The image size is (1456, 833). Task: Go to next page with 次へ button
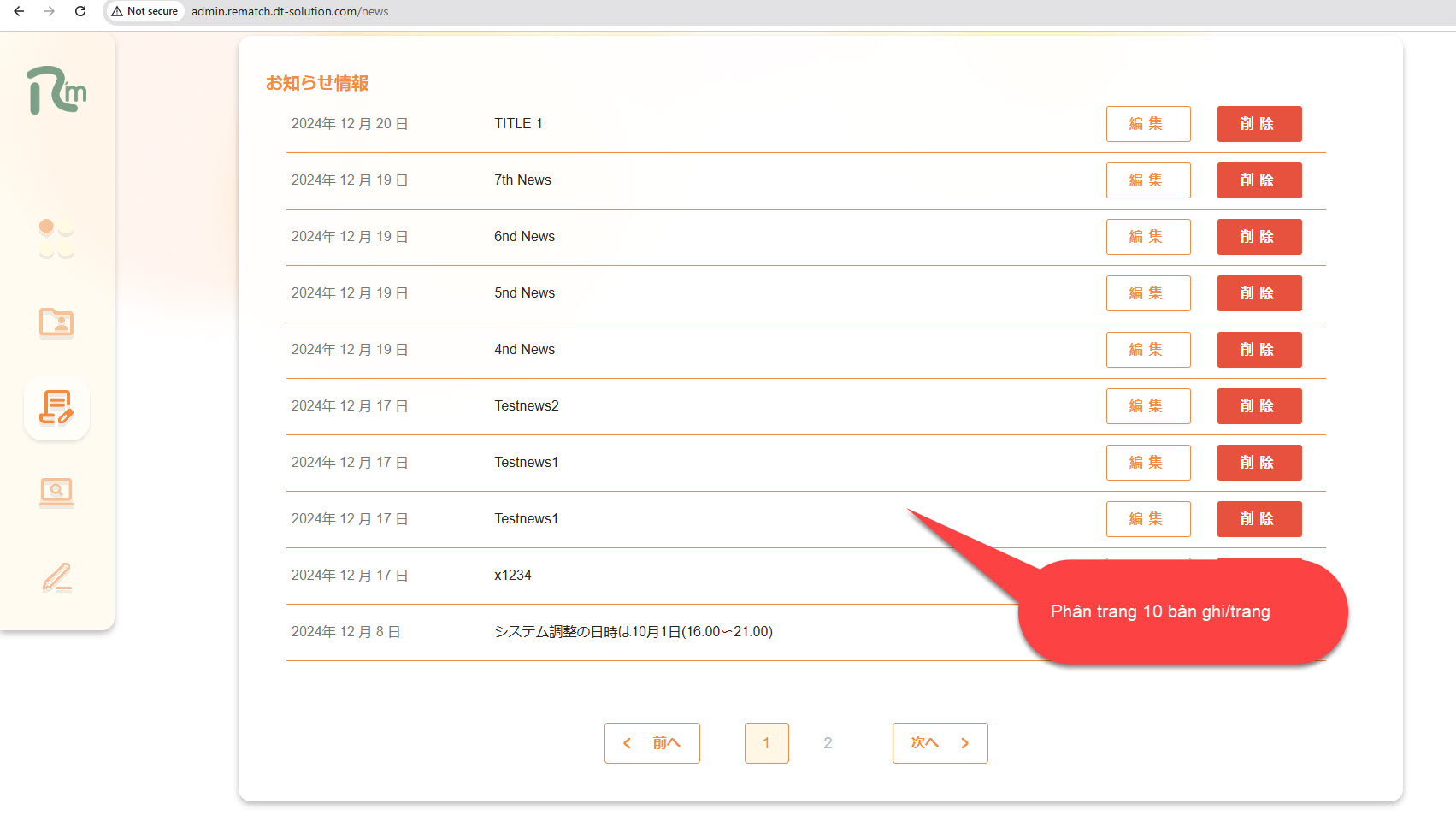click(x=940, y=743)
